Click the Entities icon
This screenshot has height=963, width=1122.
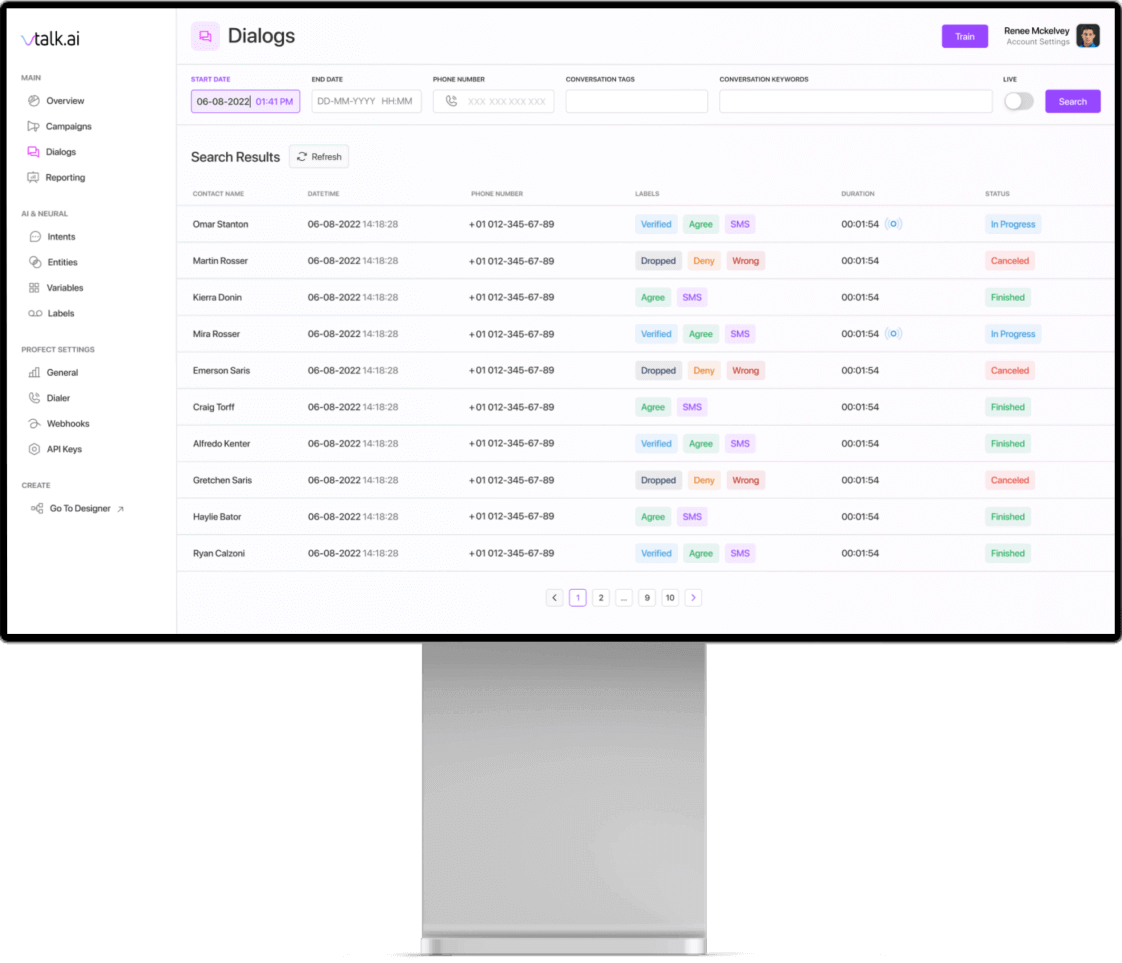click(35, 263)
